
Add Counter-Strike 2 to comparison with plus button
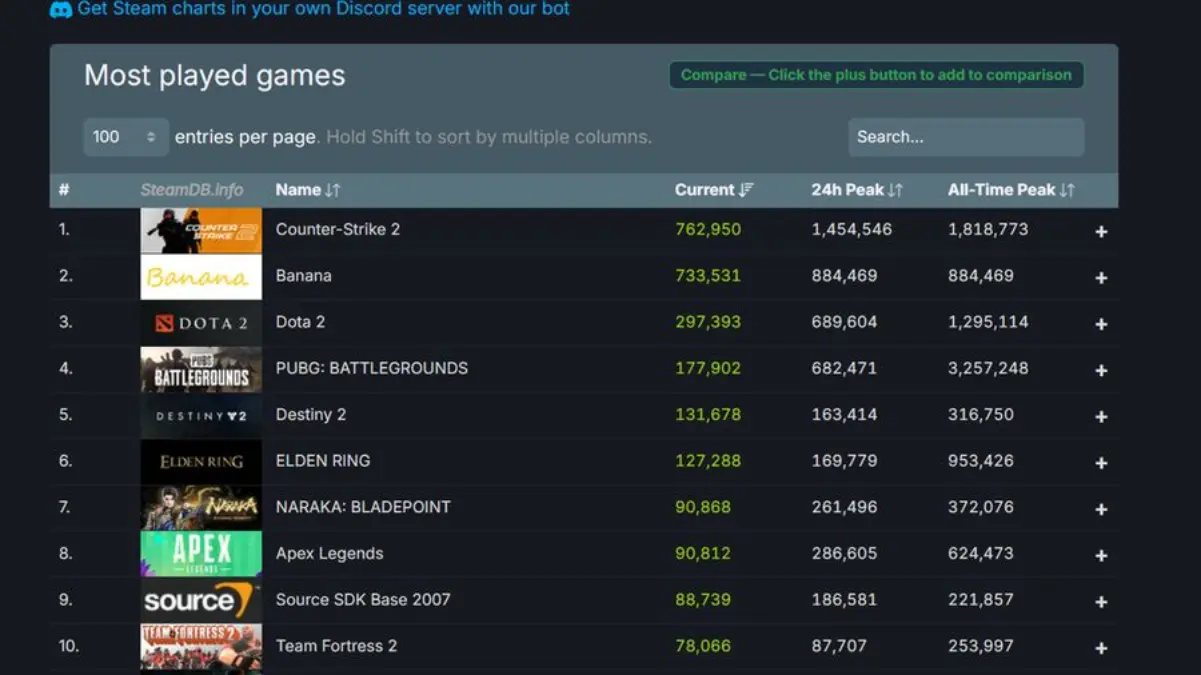pos(1100,231)
